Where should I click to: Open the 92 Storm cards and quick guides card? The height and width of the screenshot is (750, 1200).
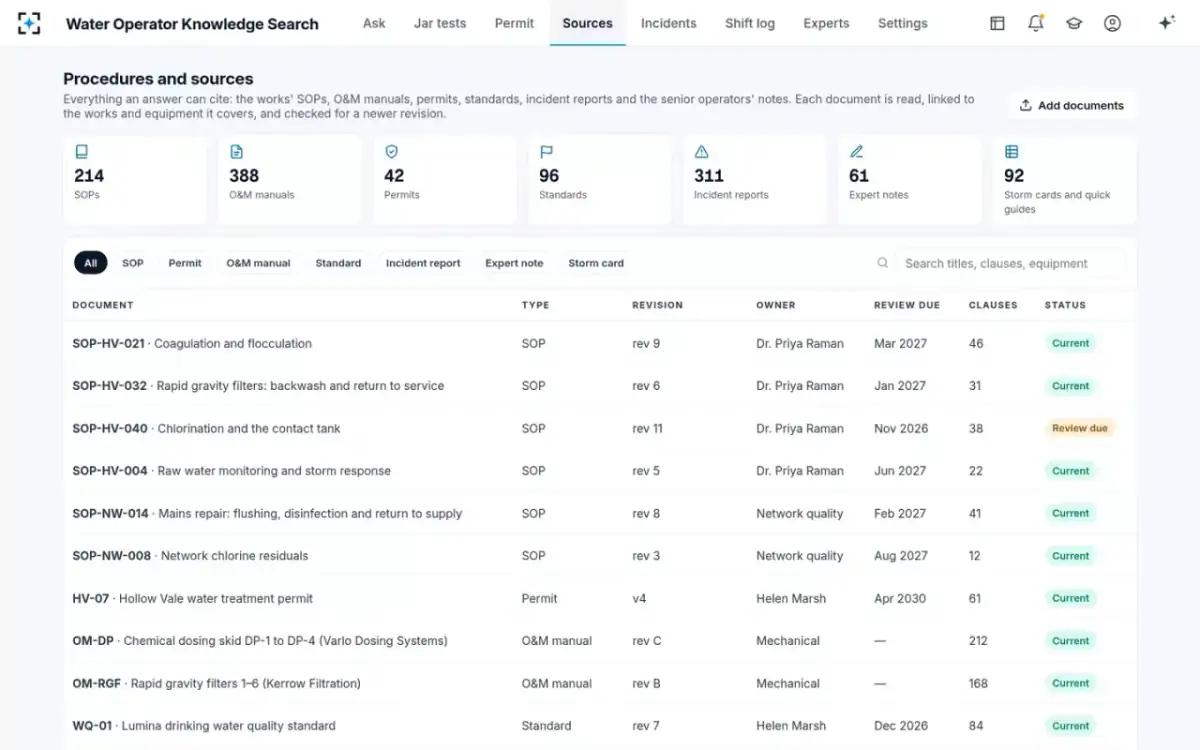pos(1065,180)
